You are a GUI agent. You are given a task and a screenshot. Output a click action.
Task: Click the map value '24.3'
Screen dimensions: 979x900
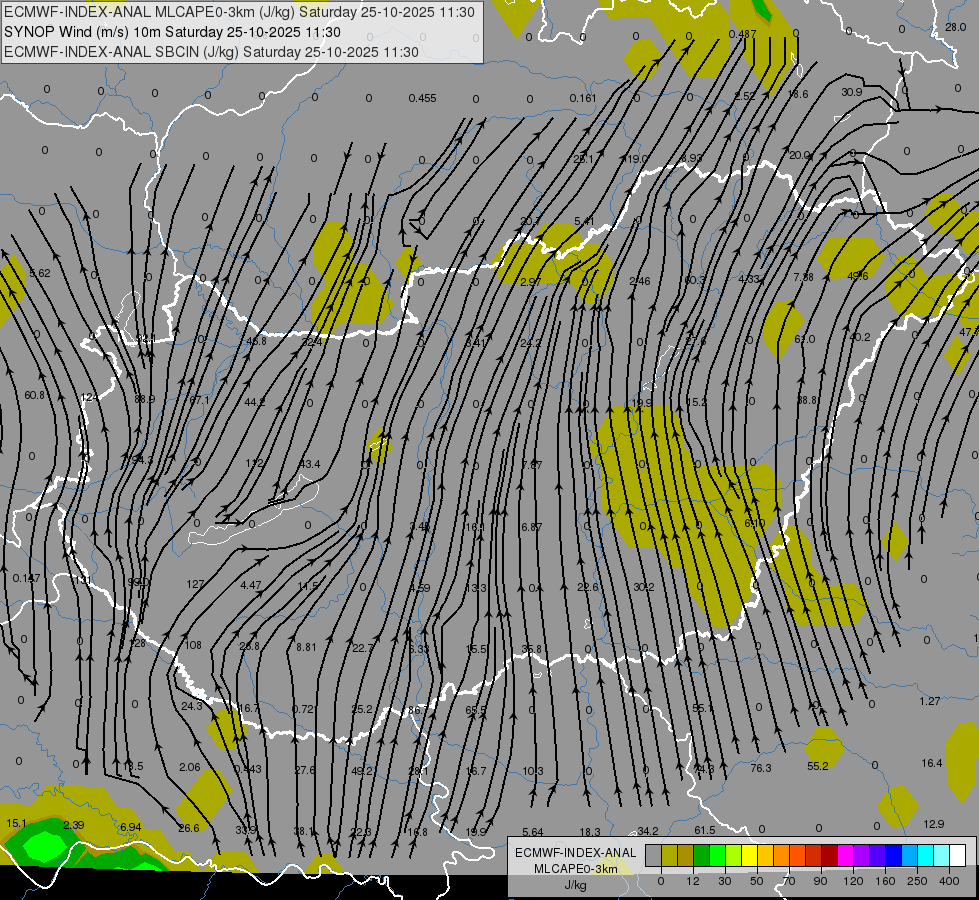click(x=192, y=706)
